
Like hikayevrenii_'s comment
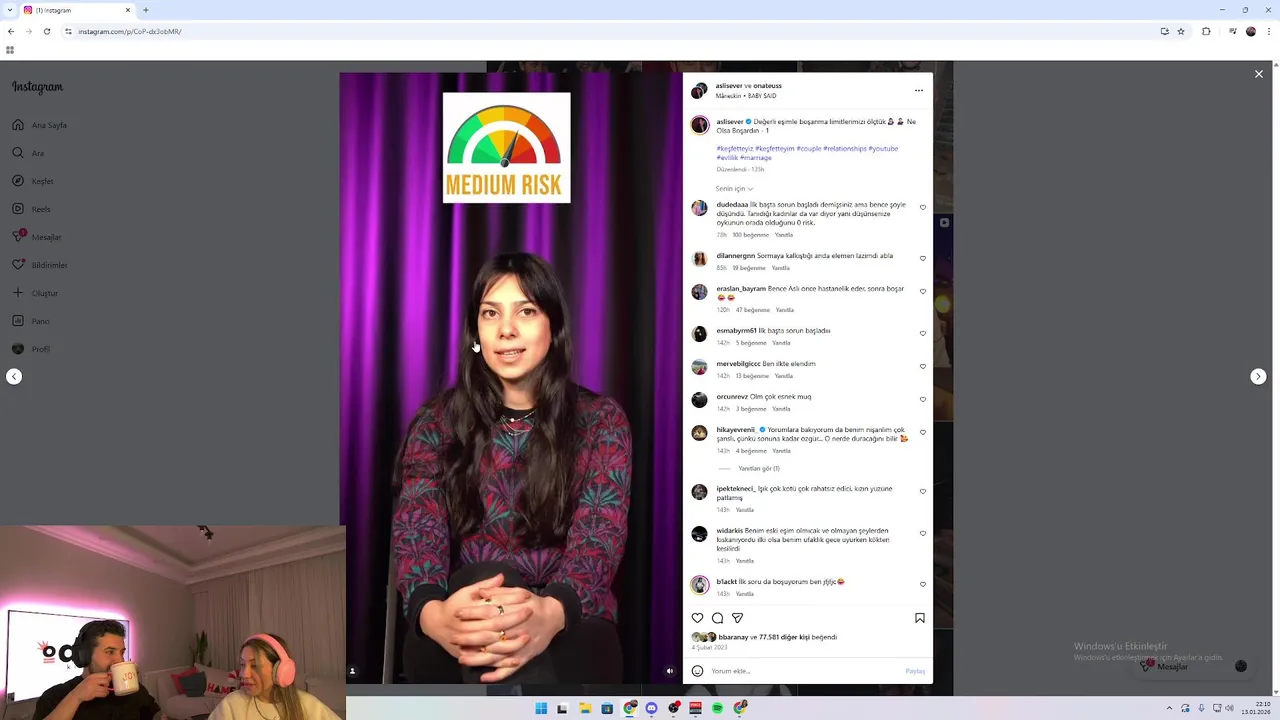click(923, 432)
